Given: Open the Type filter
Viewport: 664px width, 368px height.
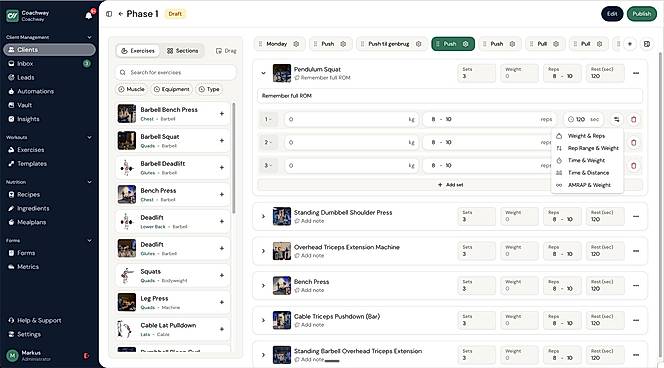Looking at the screenshot, I should (209, 89).
